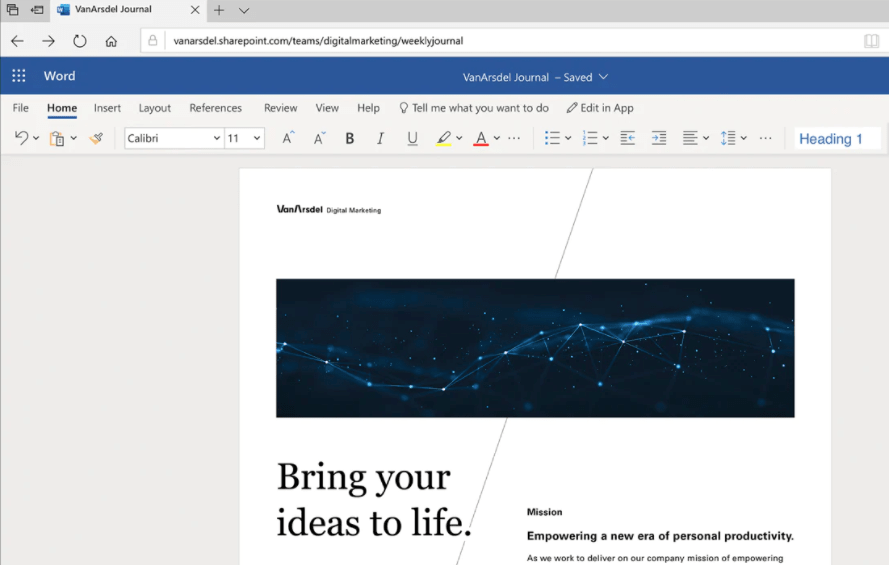Screen dimensions: 889x565
Task: Increase the paragraph indent
Action: click(658, 139)
